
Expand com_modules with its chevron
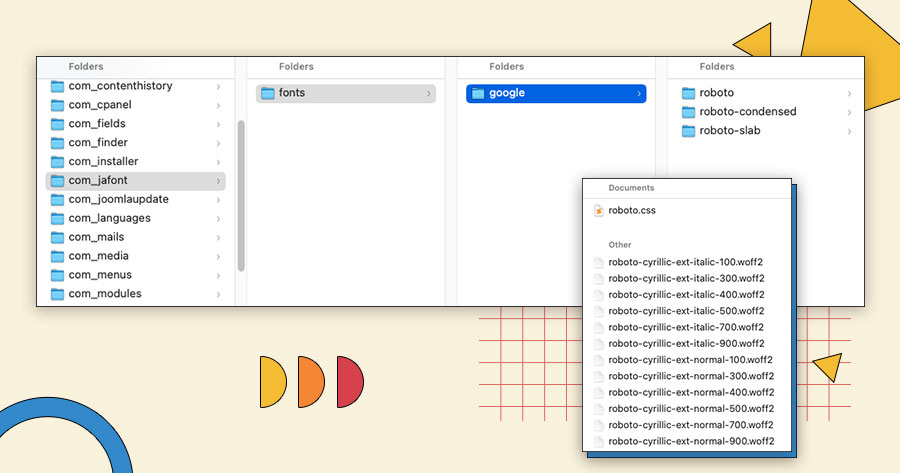[218, 294]
